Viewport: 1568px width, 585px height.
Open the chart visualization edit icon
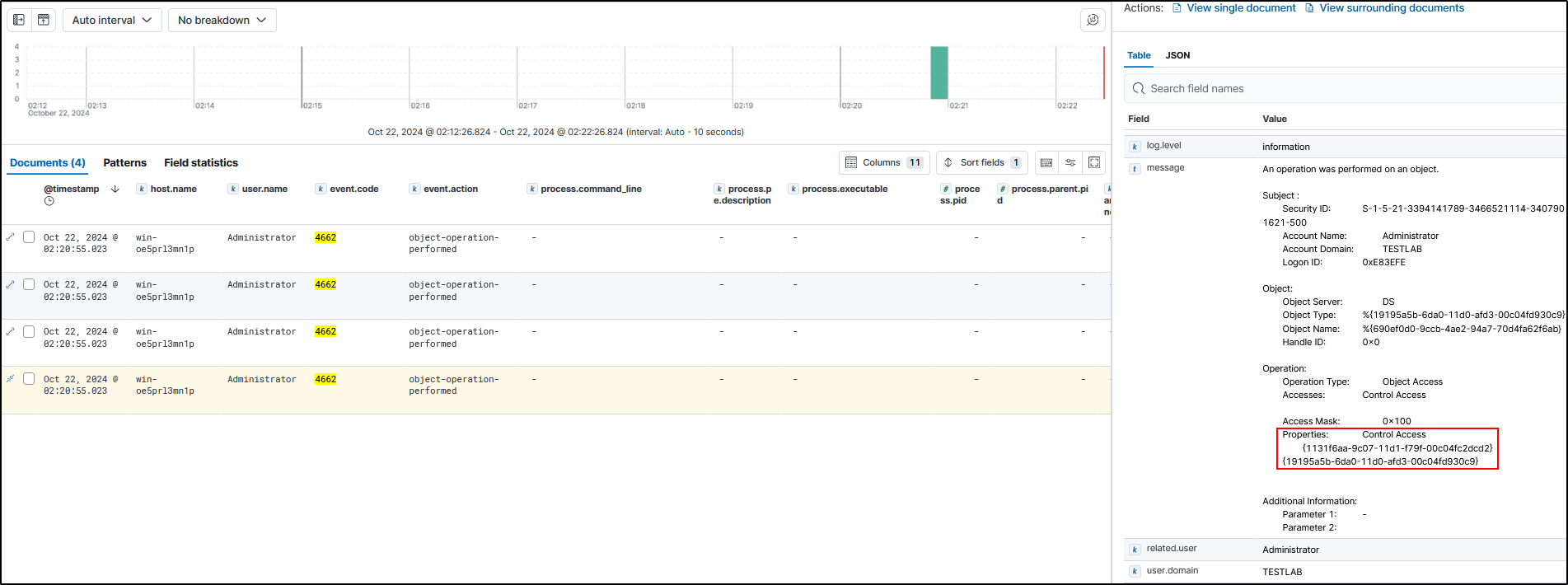tap(1093, 20)
